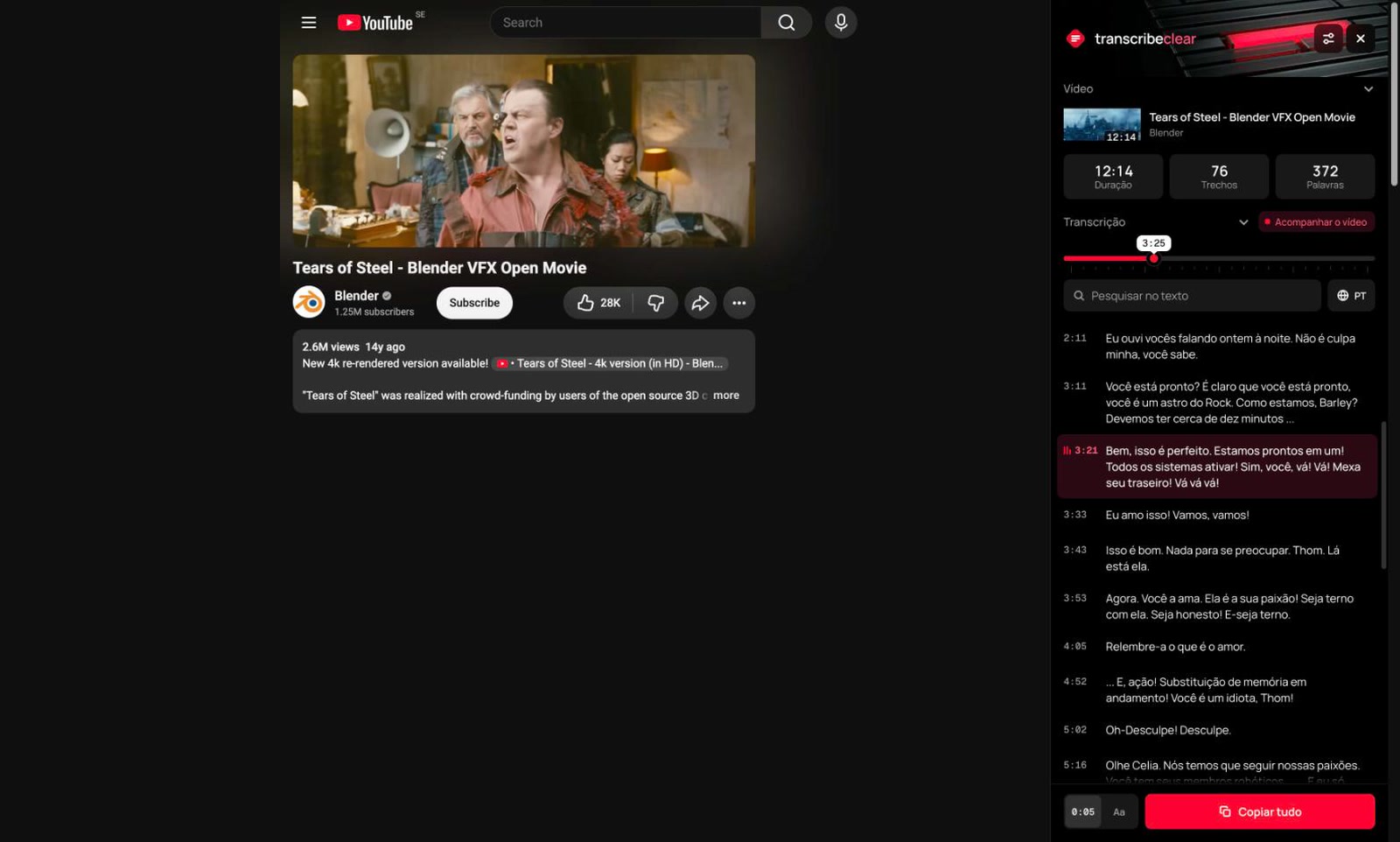This screenshot has height=842, width=1400.
Task: Expand description with more link
Action: 725,396
